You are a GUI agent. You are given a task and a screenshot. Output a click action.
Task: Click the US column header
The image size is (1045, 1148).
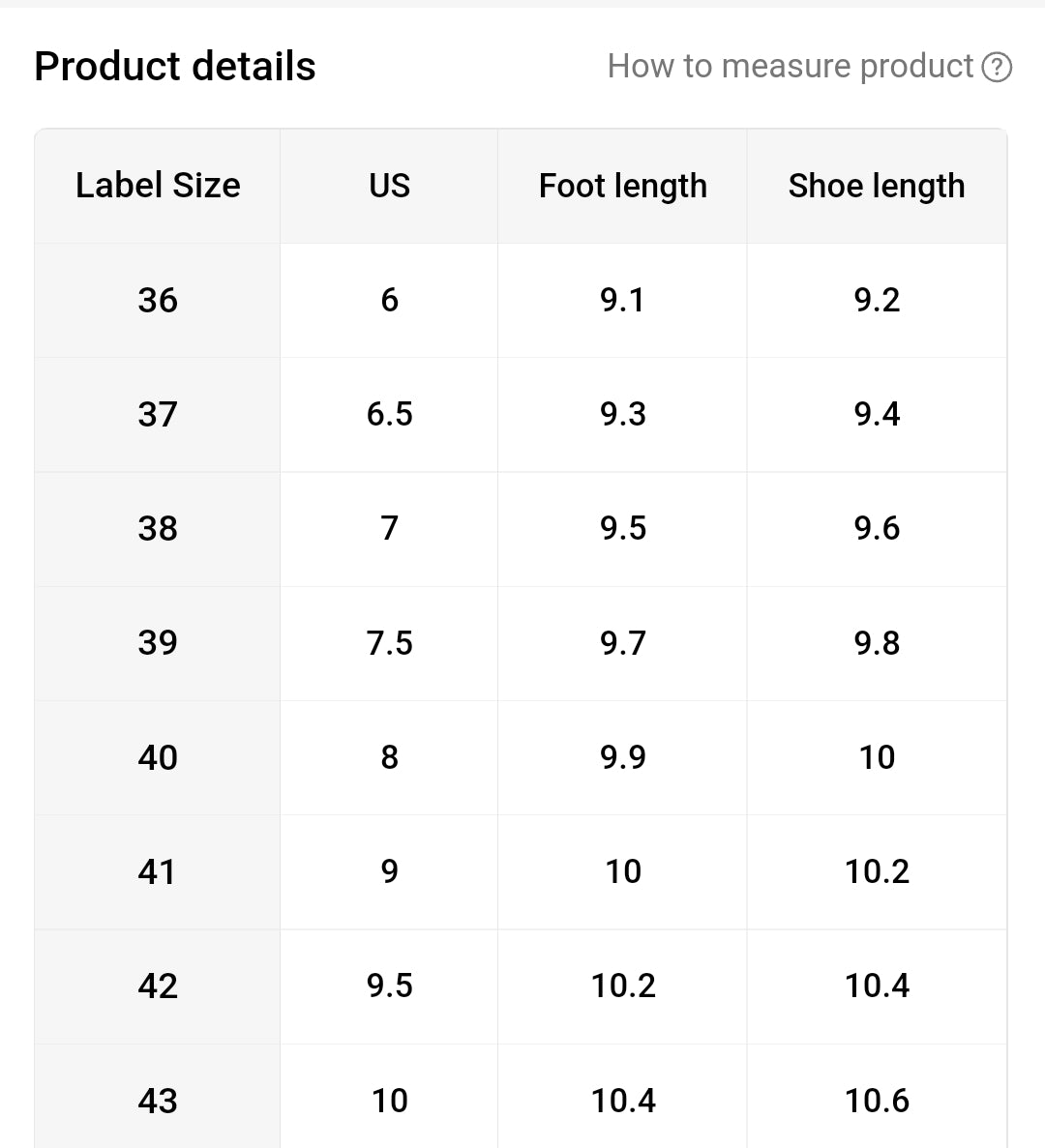point(389,185)
